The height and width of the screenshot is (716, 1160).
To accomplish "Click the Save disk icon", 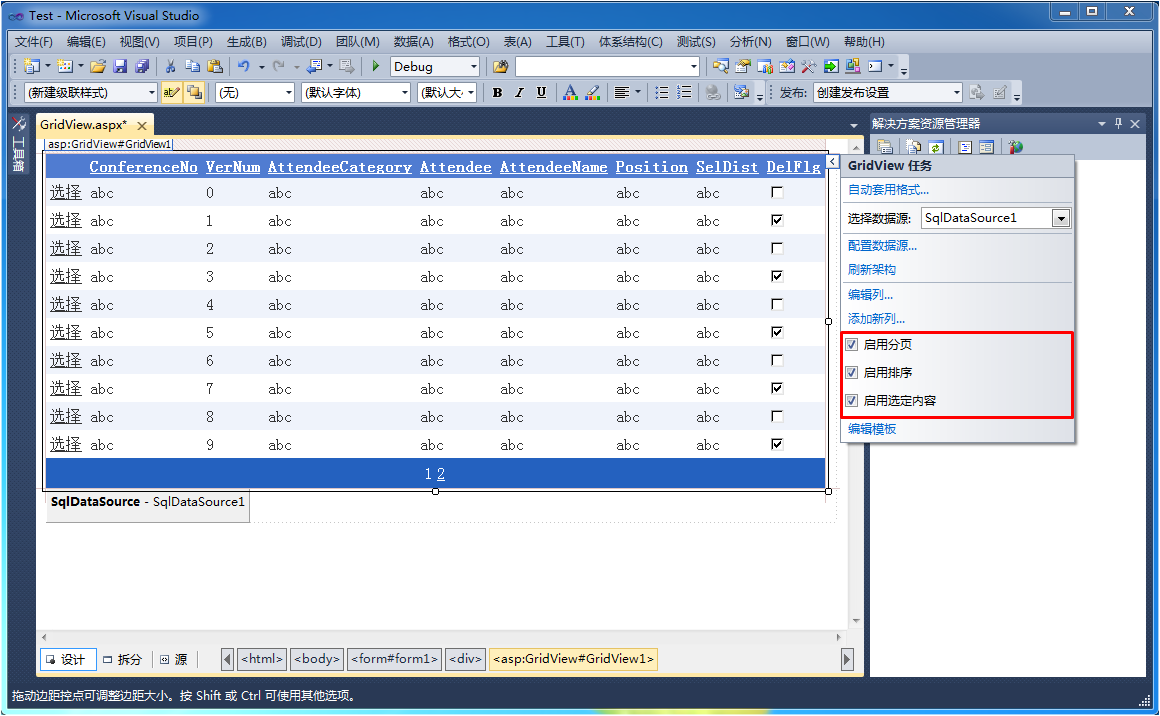I will pos(120,67).
